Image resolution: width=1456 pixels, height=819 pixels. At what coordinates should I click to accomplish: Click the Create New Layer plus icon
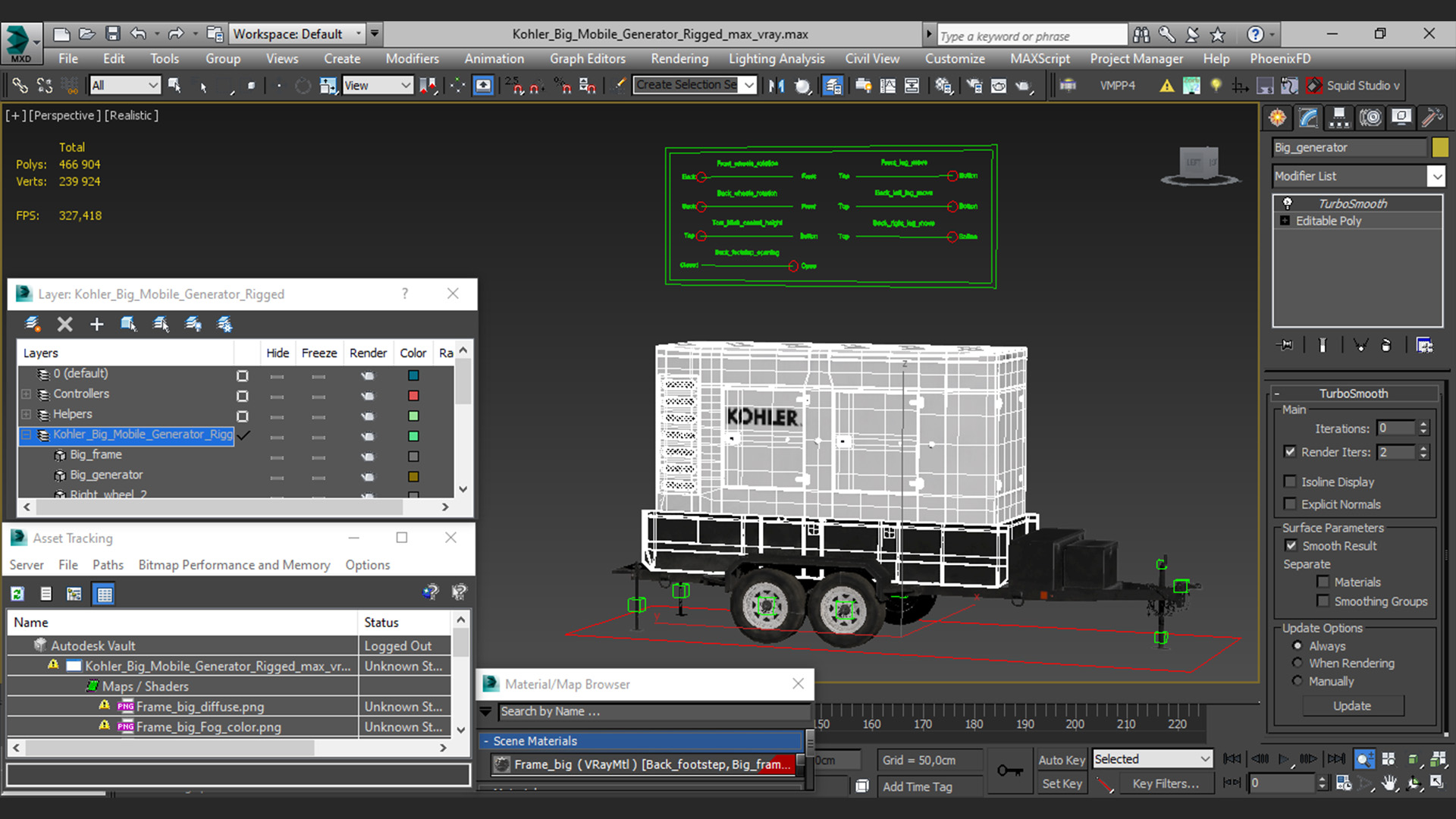click(x=96, y=325)
